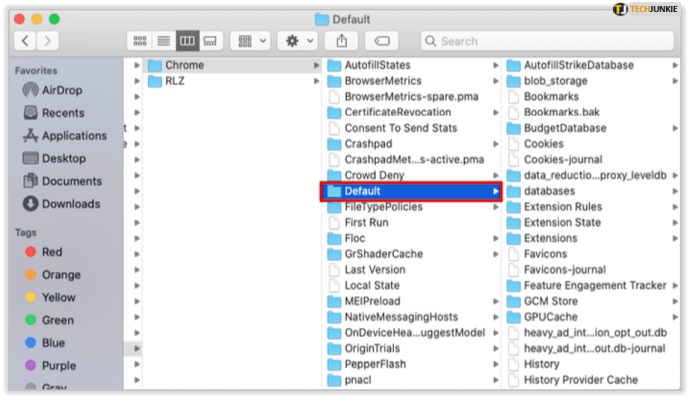Switch to column view
Viewport: 690px width, 399px height.
click(x=187, y=41)
